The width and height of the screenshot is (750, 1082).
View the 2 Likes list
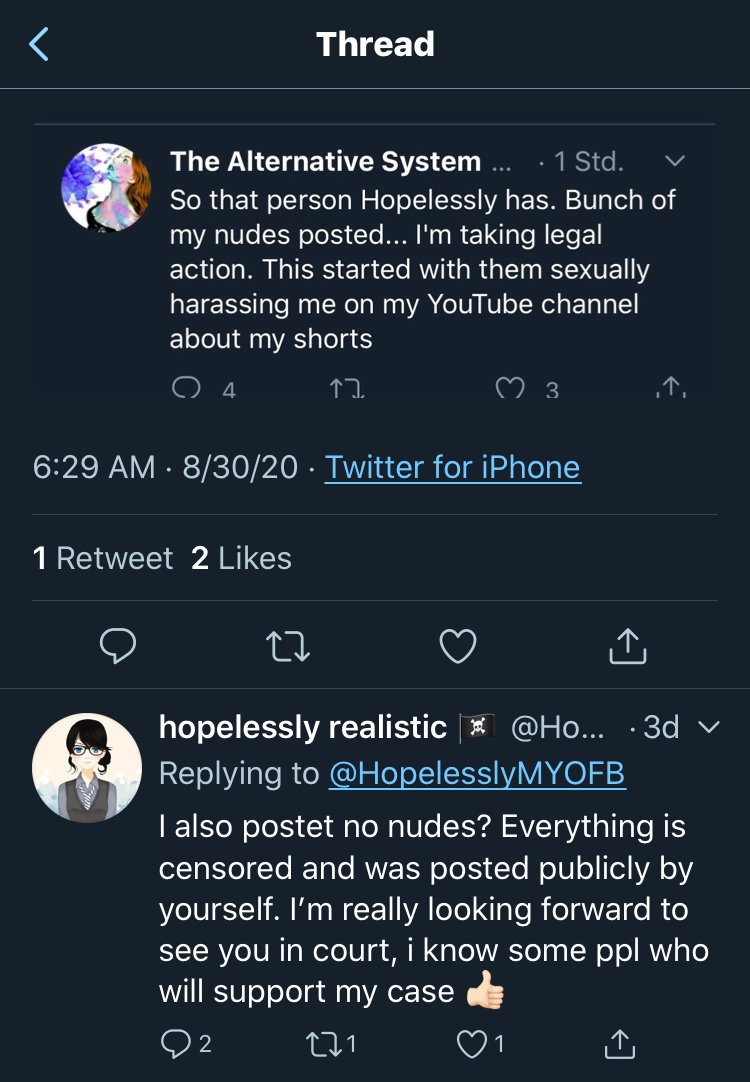coord(241,558)
